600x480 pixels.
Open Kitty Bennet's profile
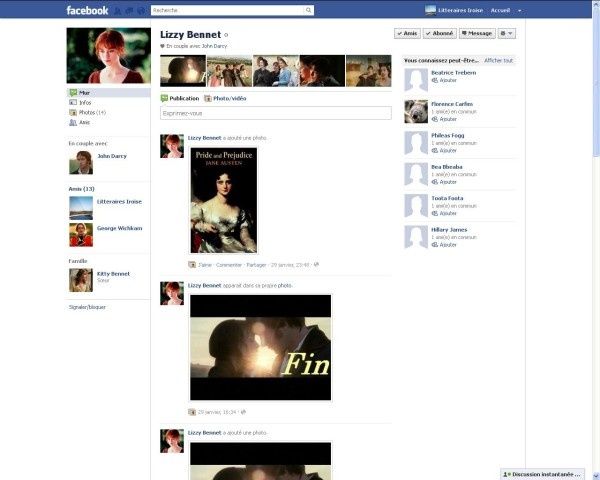[113, 274]
